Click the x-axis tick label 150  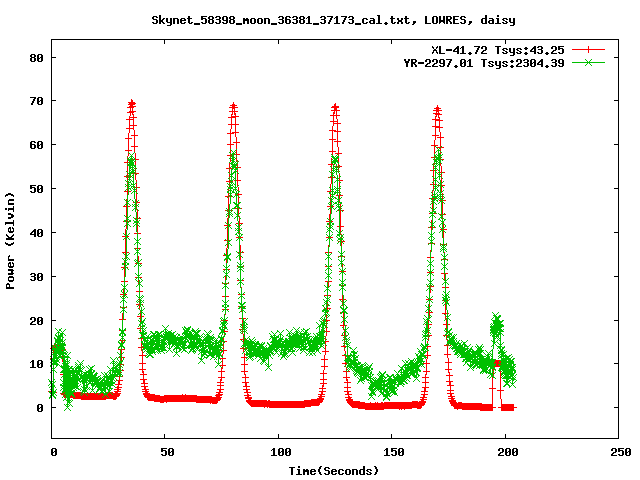pyautogui.click(x=394, y=452)
